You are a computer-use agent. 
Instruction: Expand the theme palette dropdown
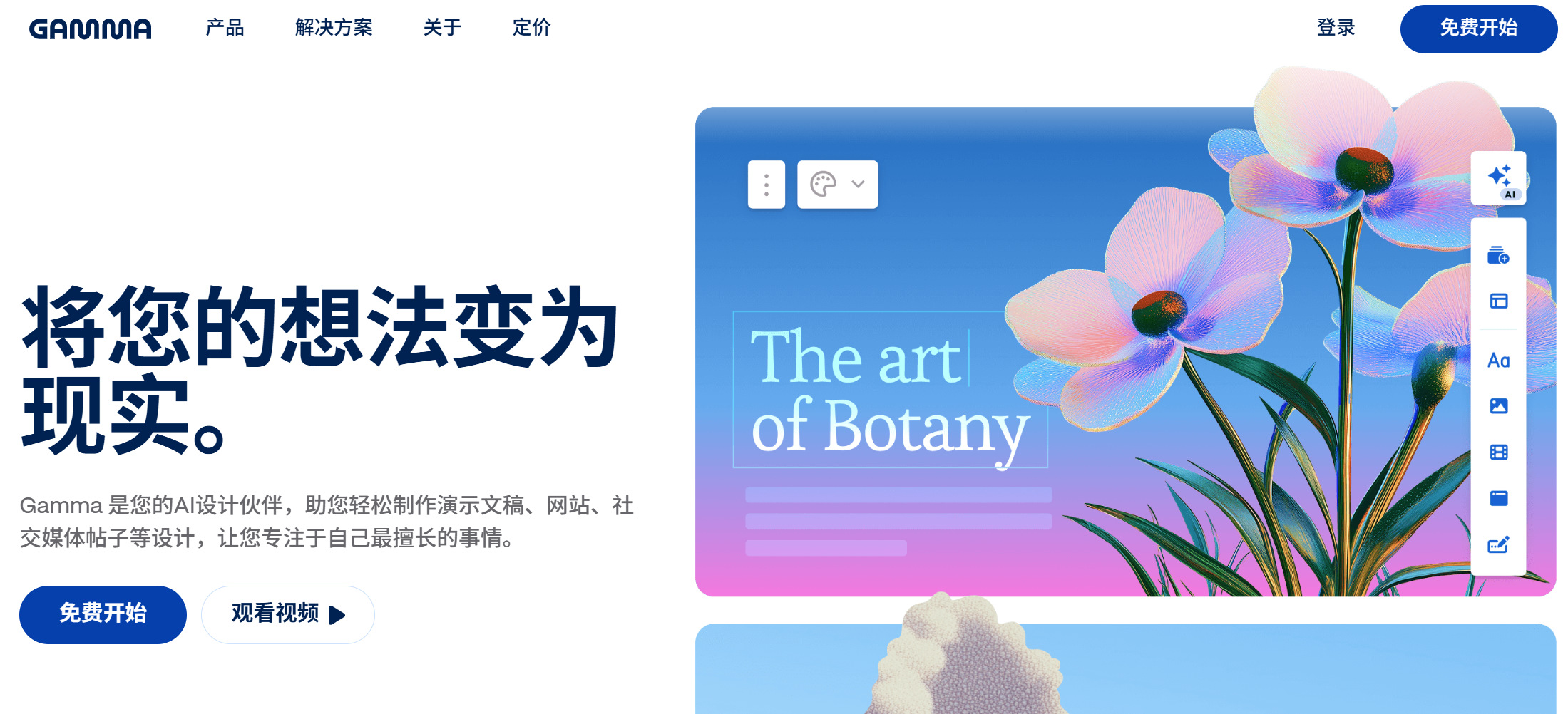coord(837,185)
